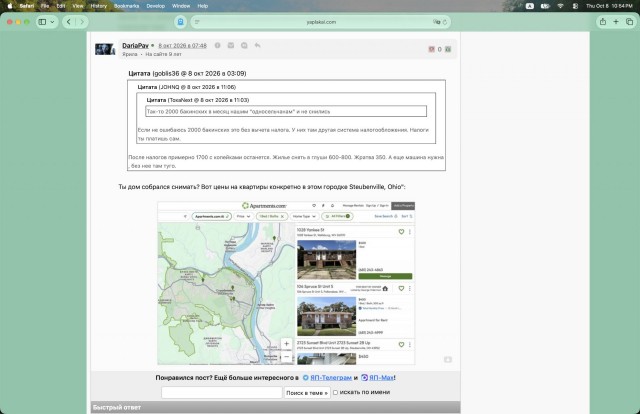
Task: Open the Develop menu
Action: point(156,6)
